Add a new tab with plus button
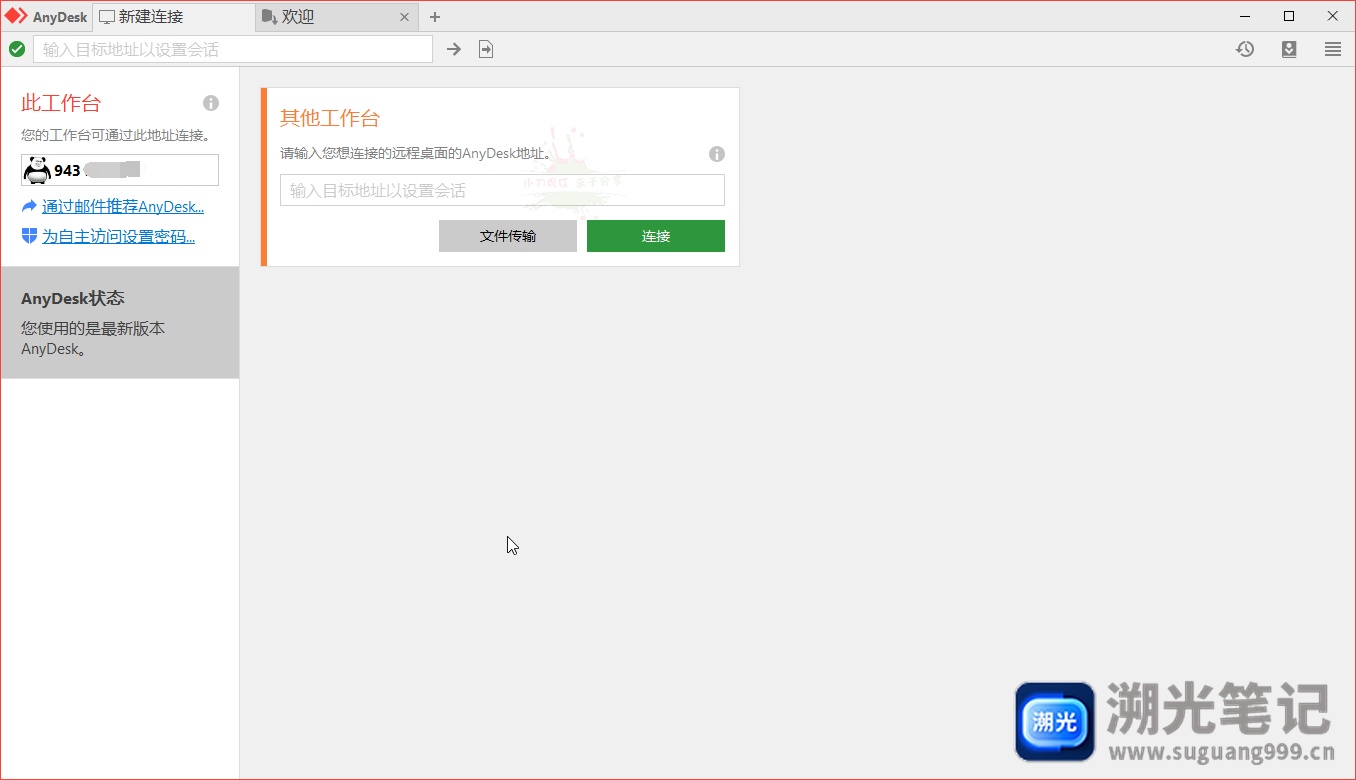 tap(435, 17)
